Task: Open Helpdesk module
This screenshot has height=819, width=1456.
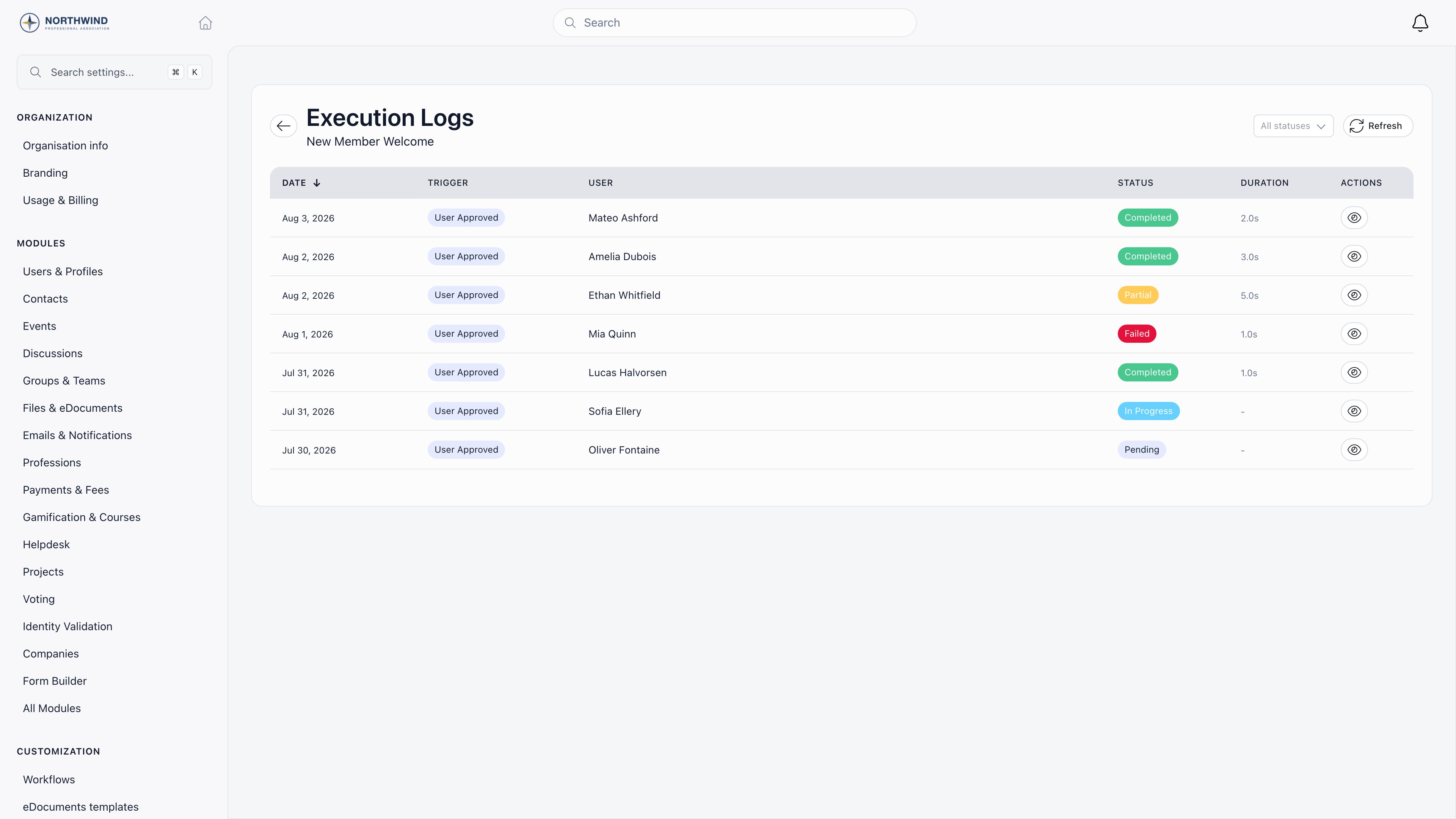Action: [x=46, y=544]
